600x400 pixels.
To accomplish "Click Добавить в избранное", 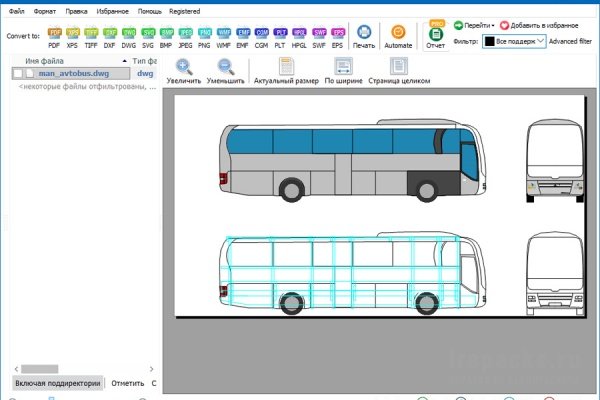I will click(539, 26).
